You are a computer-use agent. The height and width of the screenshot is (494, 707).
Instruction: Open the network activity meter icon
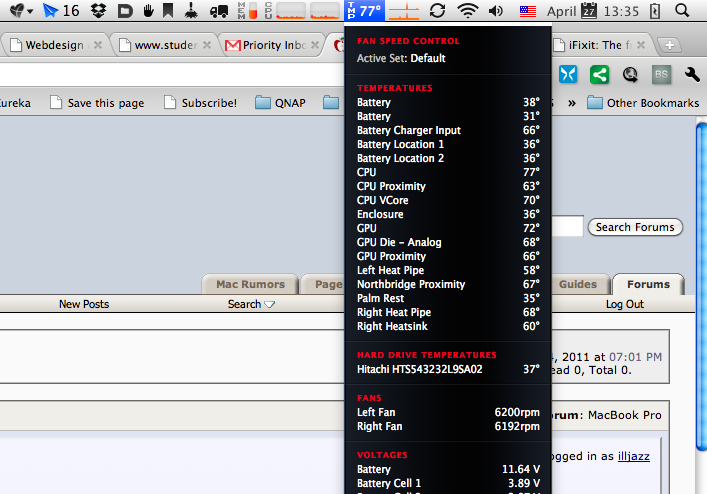[x=404, y=11]
